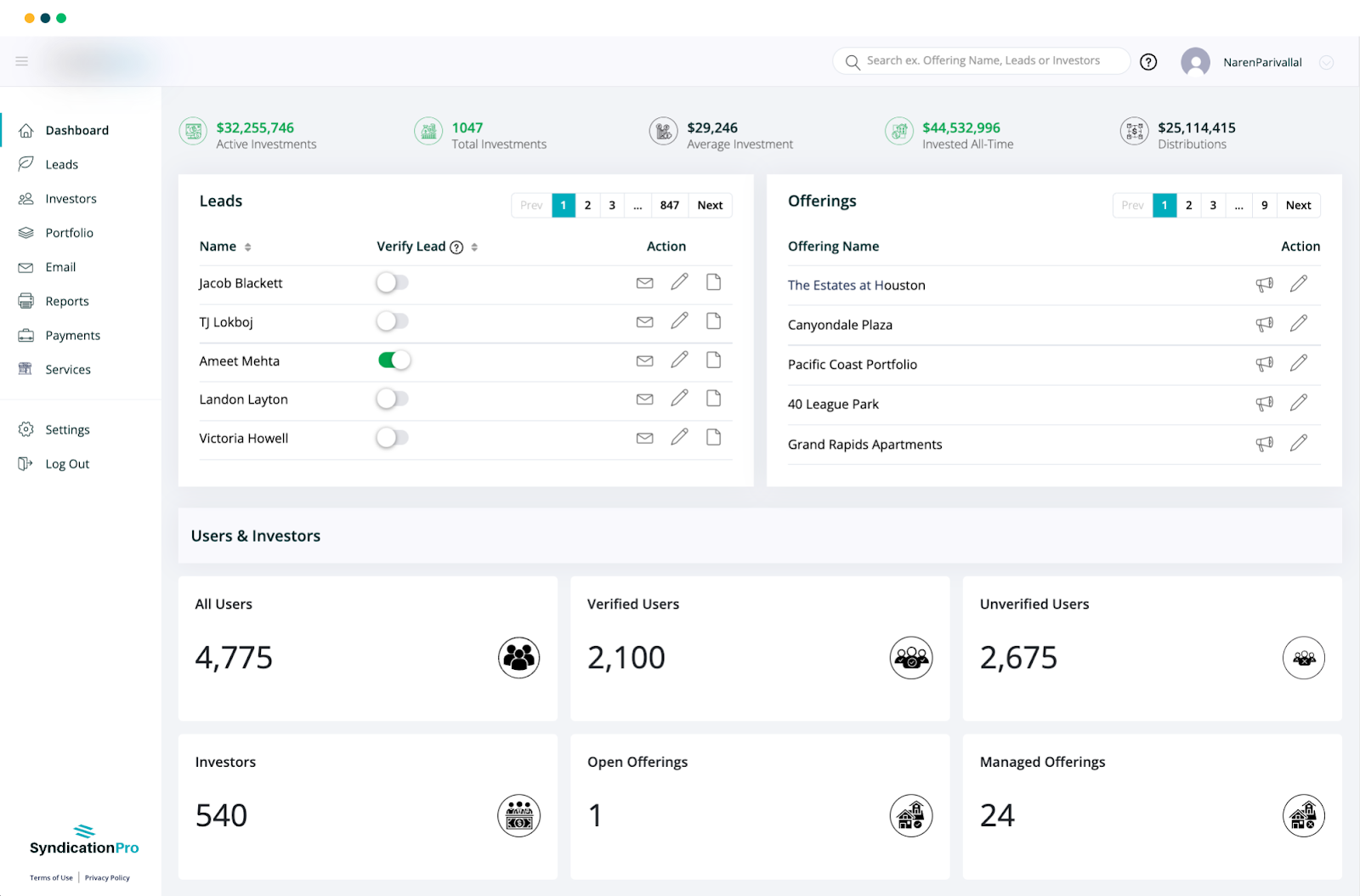
Task: Click the Open Offerings house icon
Action: point(911,816)
